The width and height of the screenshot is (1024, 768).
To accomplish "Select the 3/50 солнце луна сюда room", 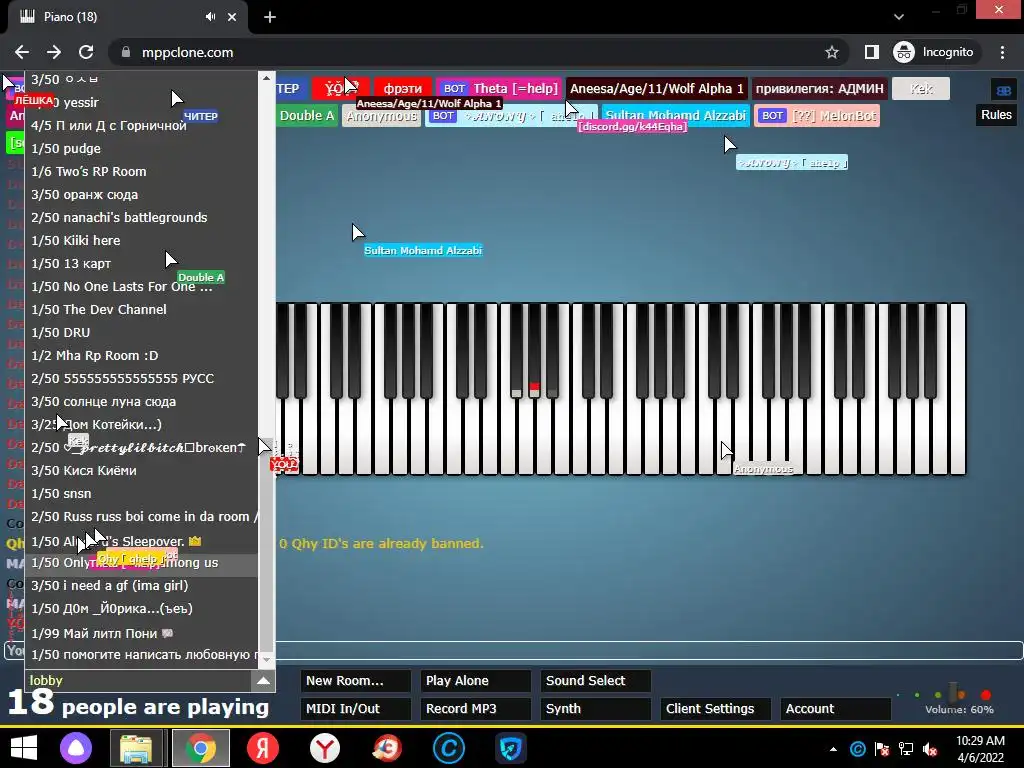I will coord(141,402).
